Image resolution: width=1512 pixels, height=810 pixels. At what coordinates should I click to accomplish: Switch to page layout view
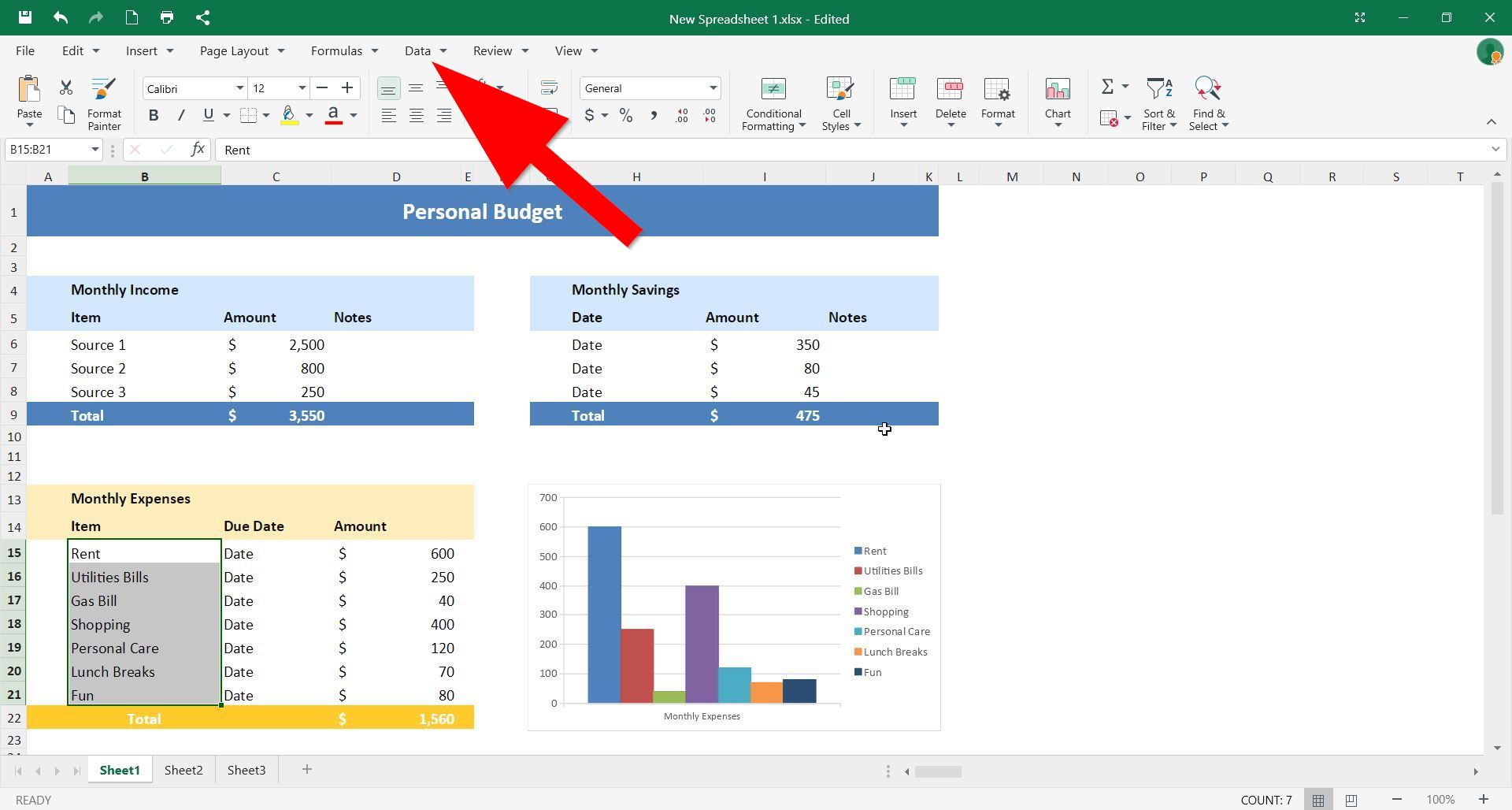coord(1351,800)
